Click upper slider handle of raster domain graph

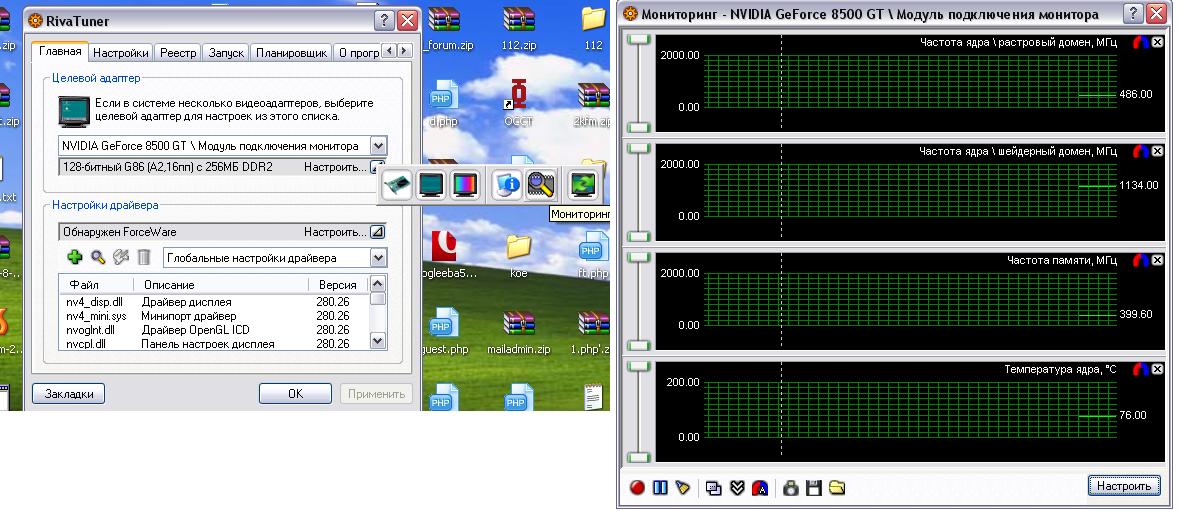(638, 40)
